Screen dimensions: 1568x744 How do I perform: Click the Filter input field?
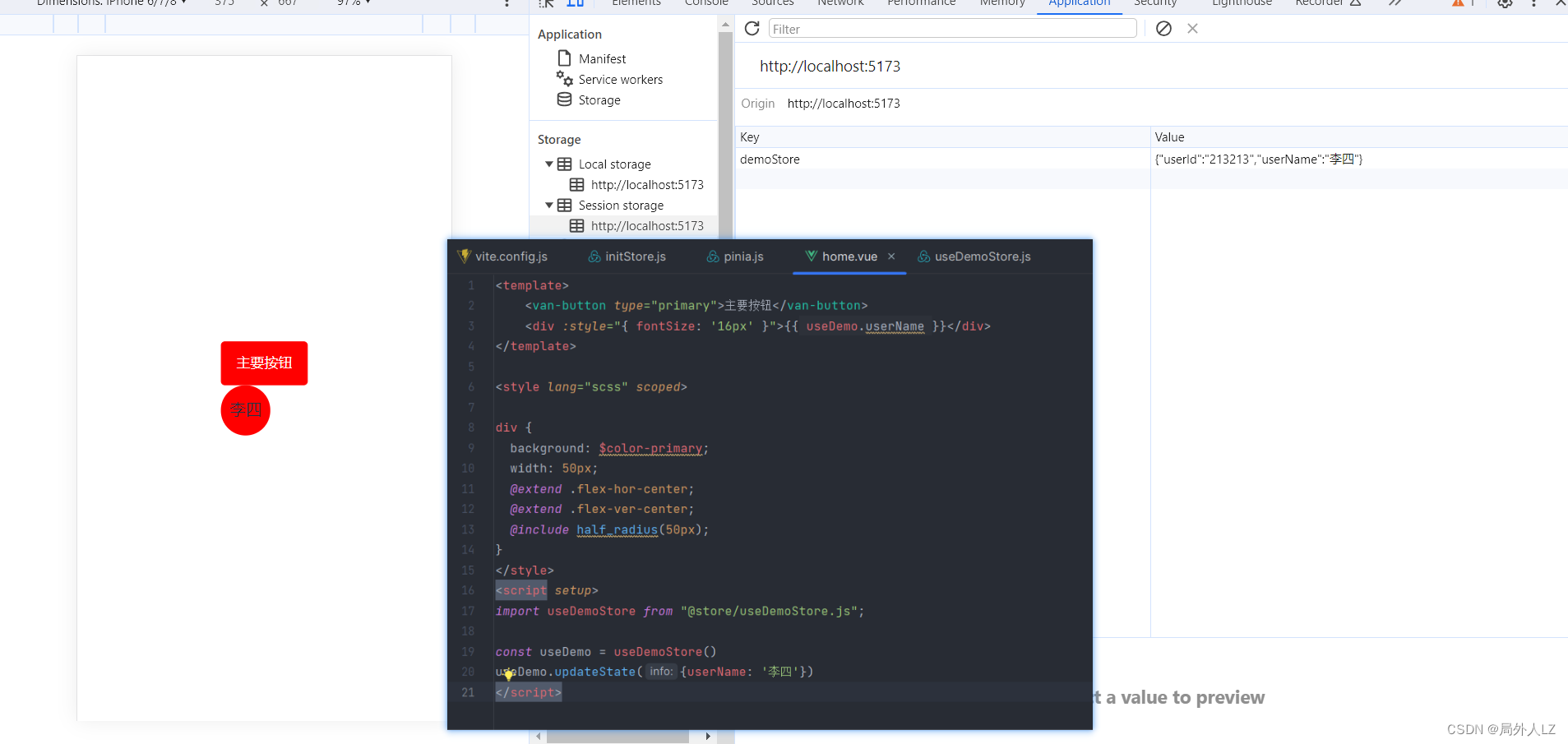pyautogui.click(x=952, y=29)
